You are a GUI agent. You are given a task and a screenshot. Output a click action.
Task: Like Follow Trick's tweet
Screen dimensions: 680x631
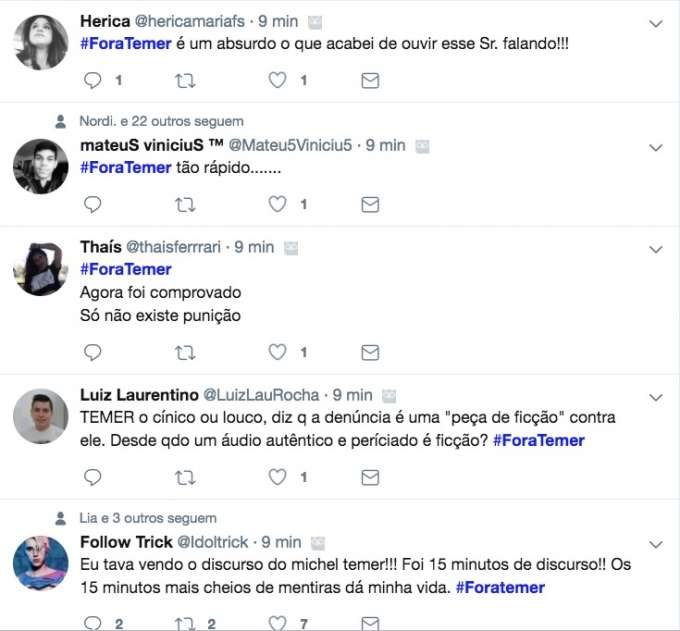(x=277, y=623)
